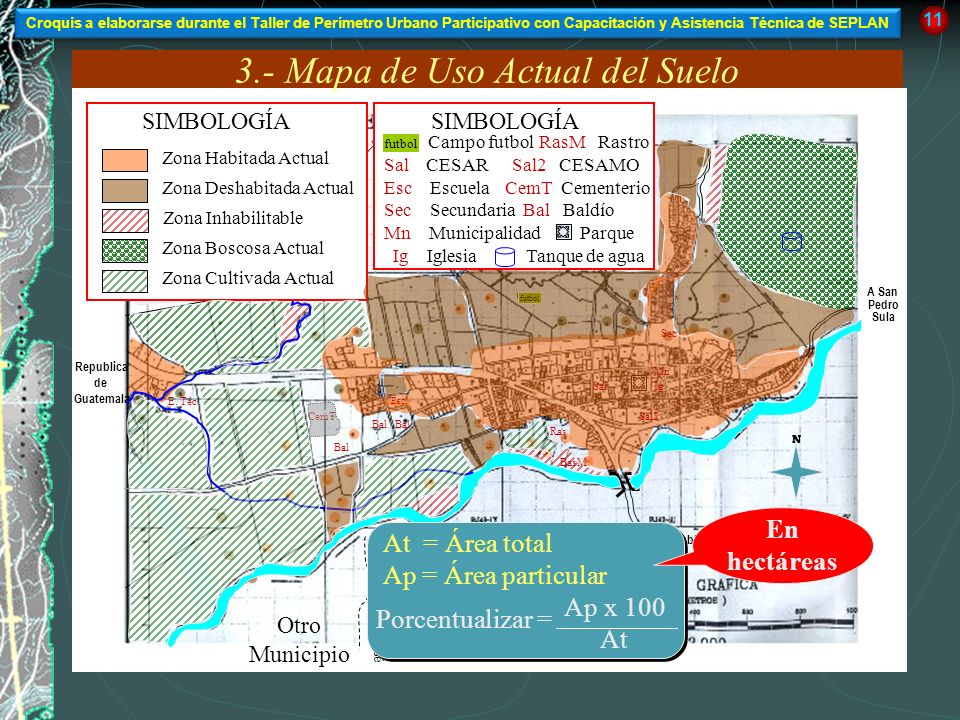960x720 pixels.
Task: Click the title Mapa de Uso Actual del Suelo
Action: pyautogui.click(x=487, y=70)
